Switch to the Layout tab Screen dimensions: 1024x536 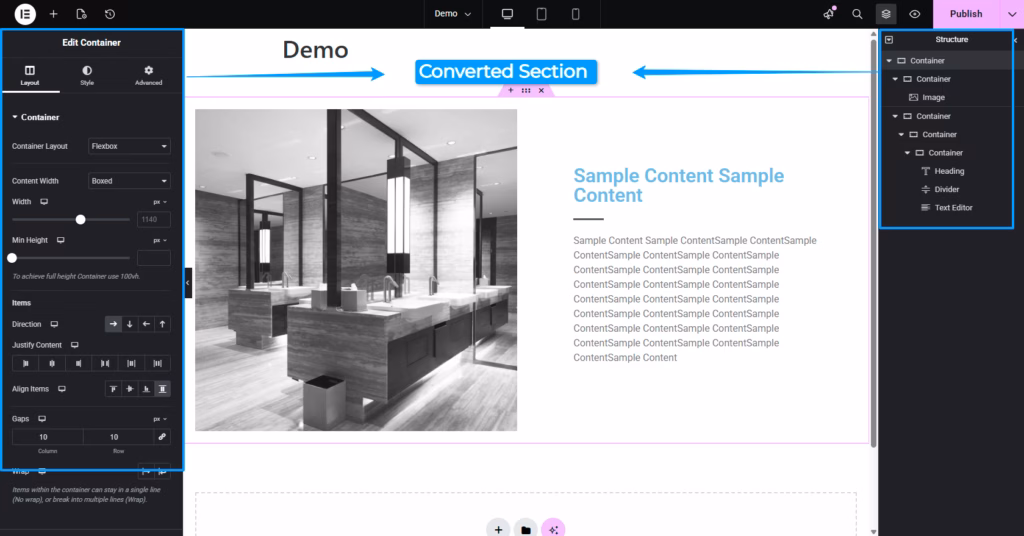click(30, 76)
